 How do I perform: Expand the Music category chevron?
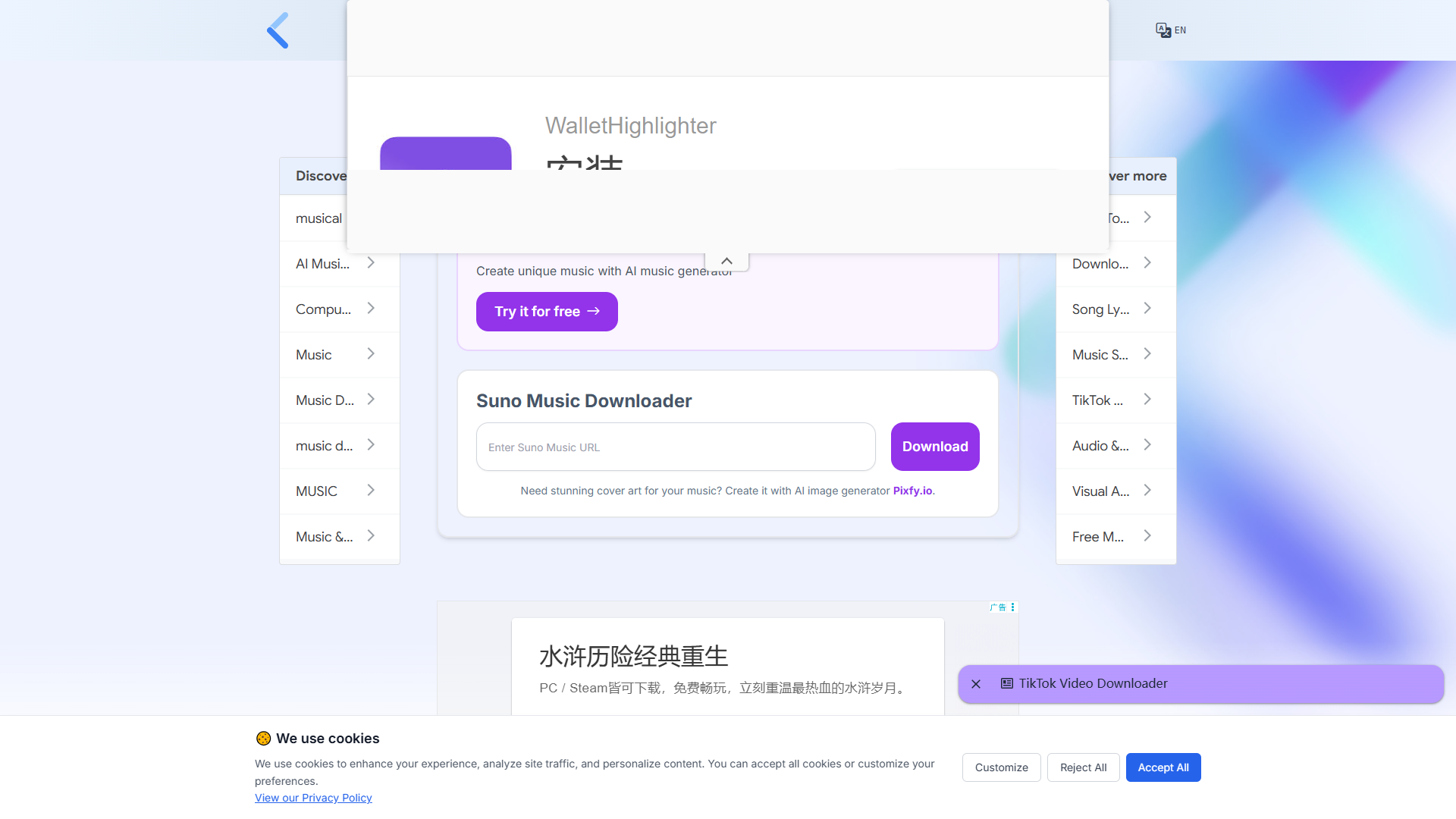tap(371, 354)
